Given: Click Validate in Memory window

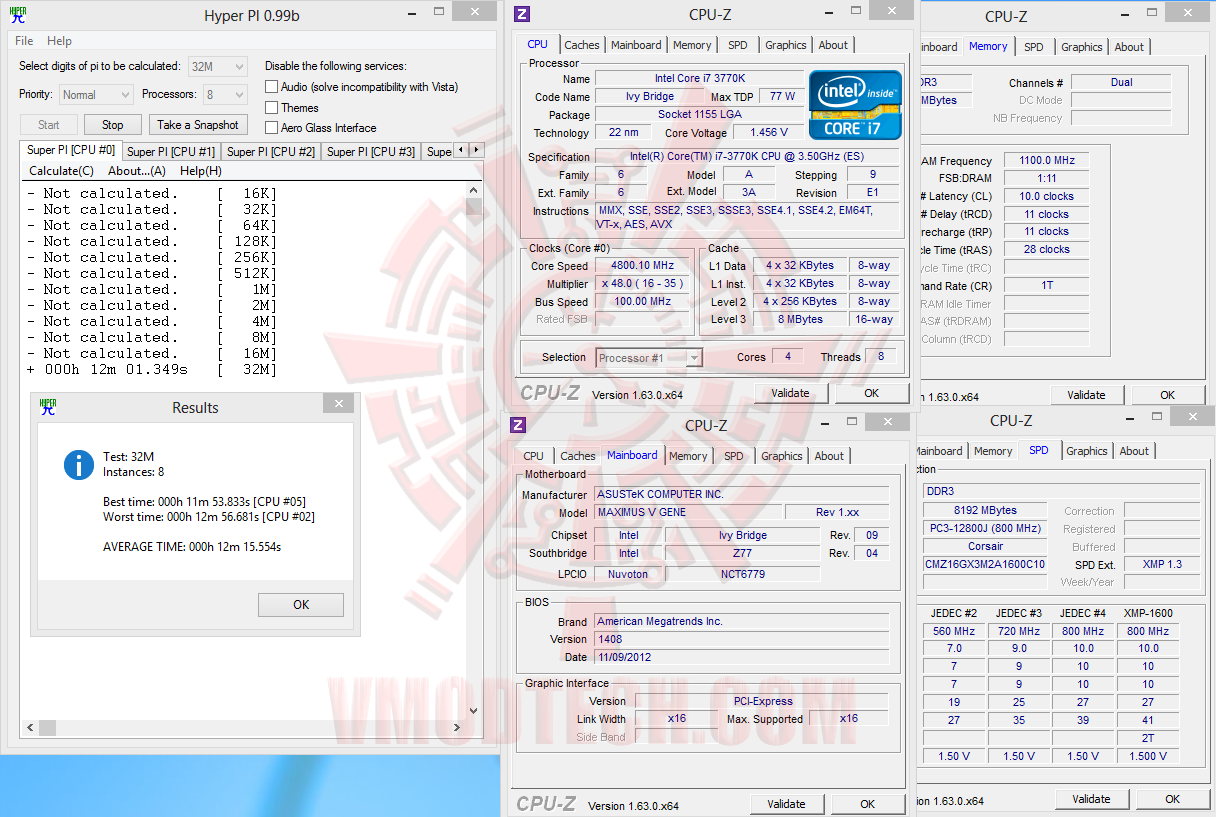Looking at the screenshot, I should 1086,395.
